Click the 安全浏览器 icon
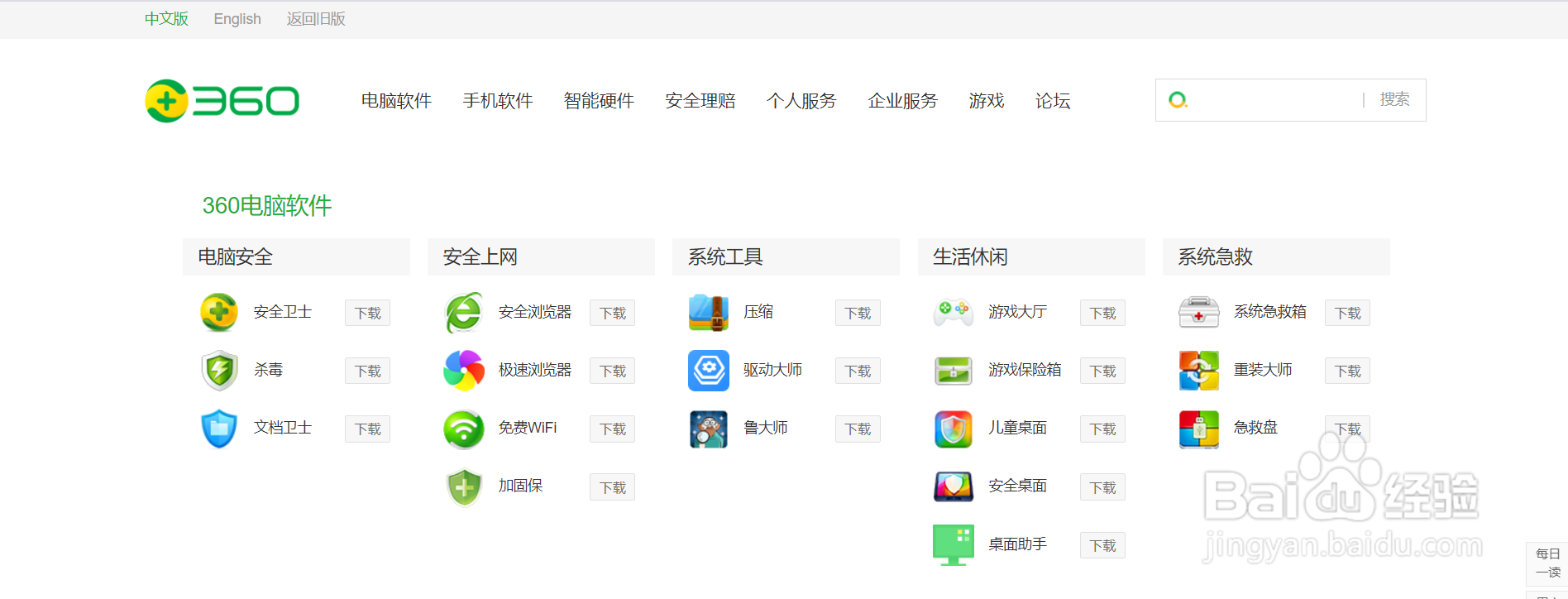Screen dimensions: 1568x599 (464, 313)
